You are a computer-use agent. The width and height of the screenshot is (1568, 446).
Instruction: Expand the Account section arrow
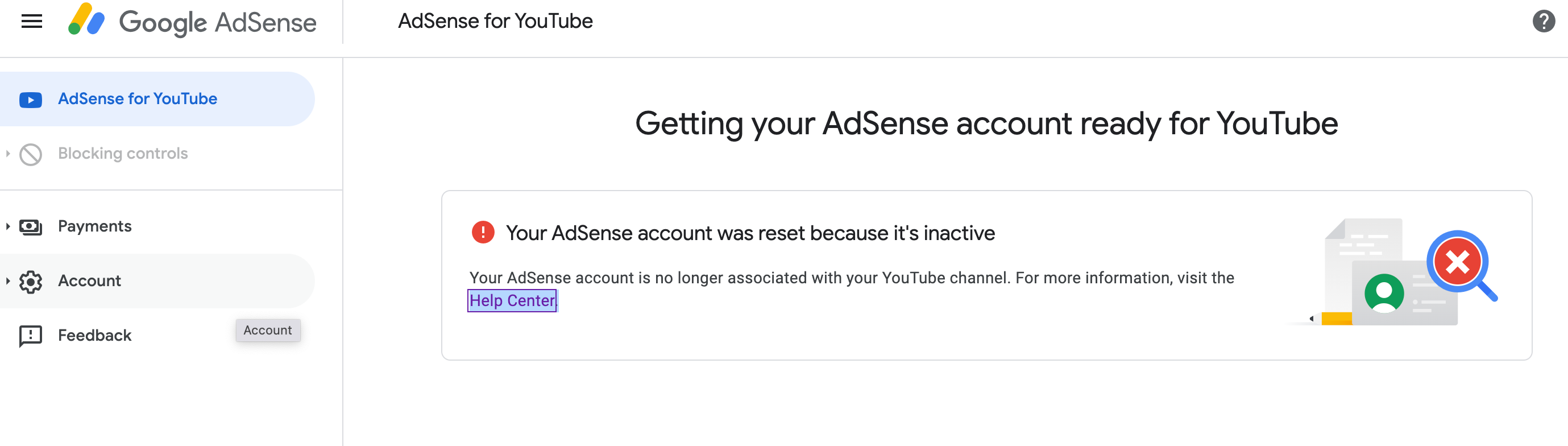click(8, 281)
